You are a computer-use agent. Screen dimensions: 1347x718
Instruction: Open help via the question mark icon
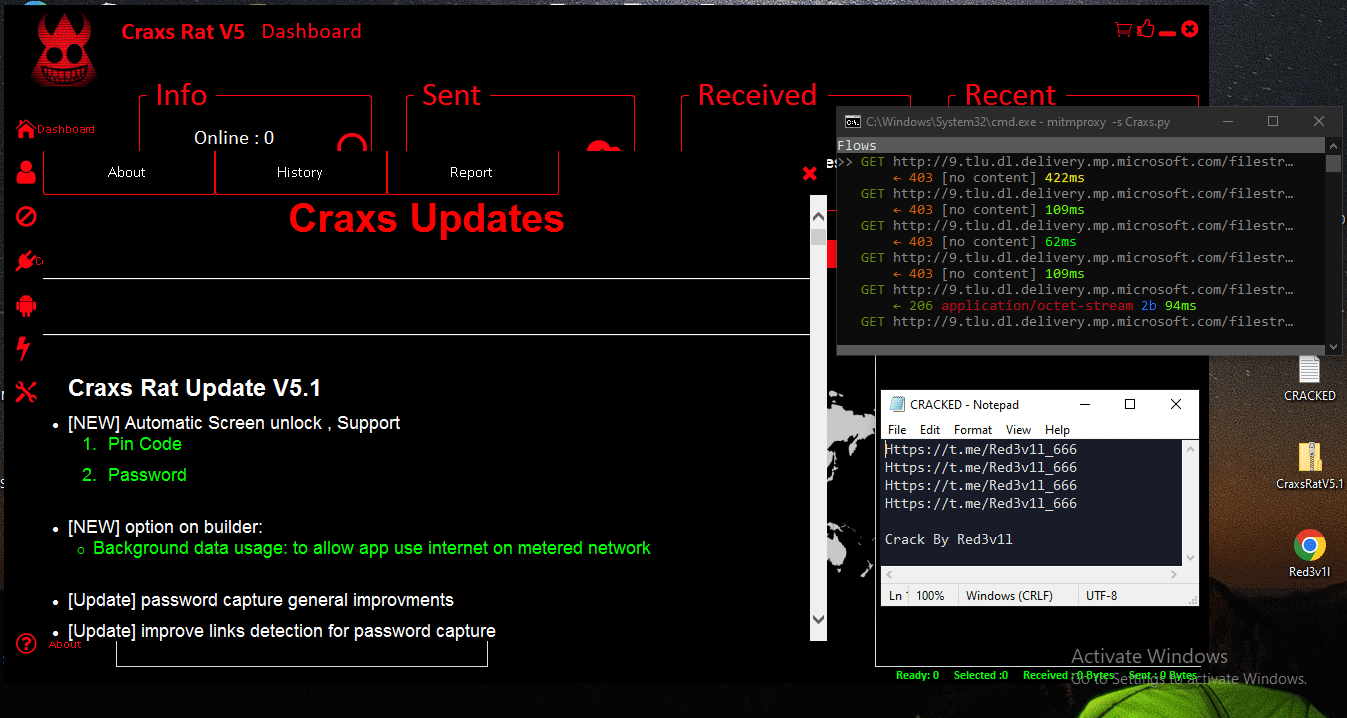(x=25, y=643)
